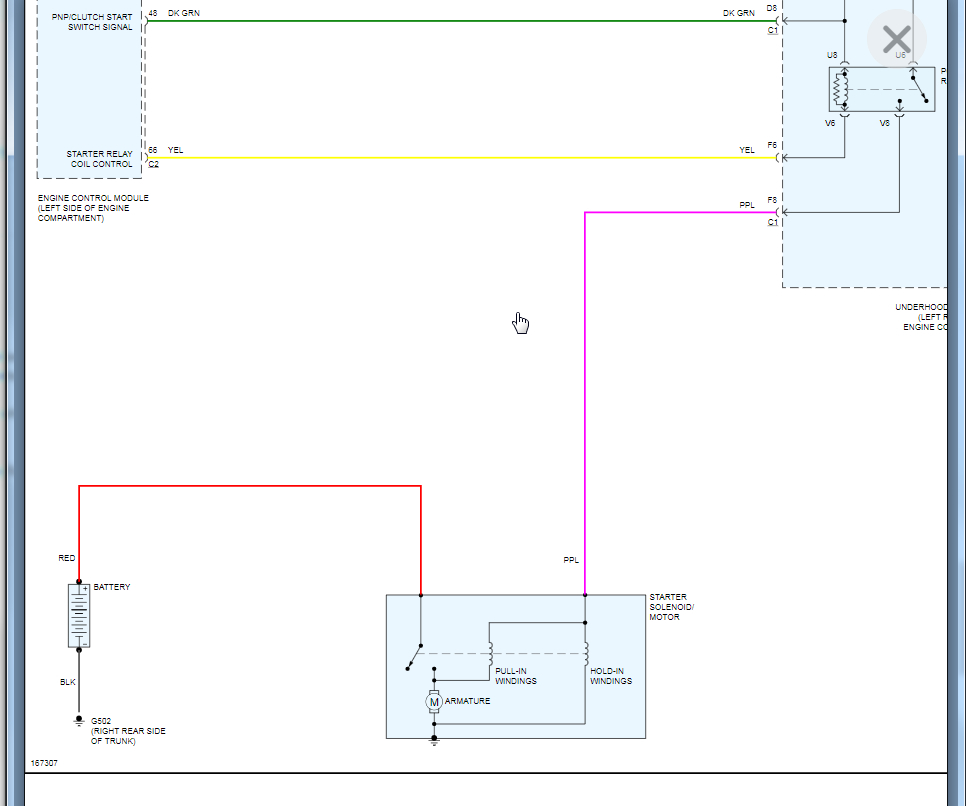
Task: Select the pull-in windings coil symbol
Action: (x=490, y=653)
